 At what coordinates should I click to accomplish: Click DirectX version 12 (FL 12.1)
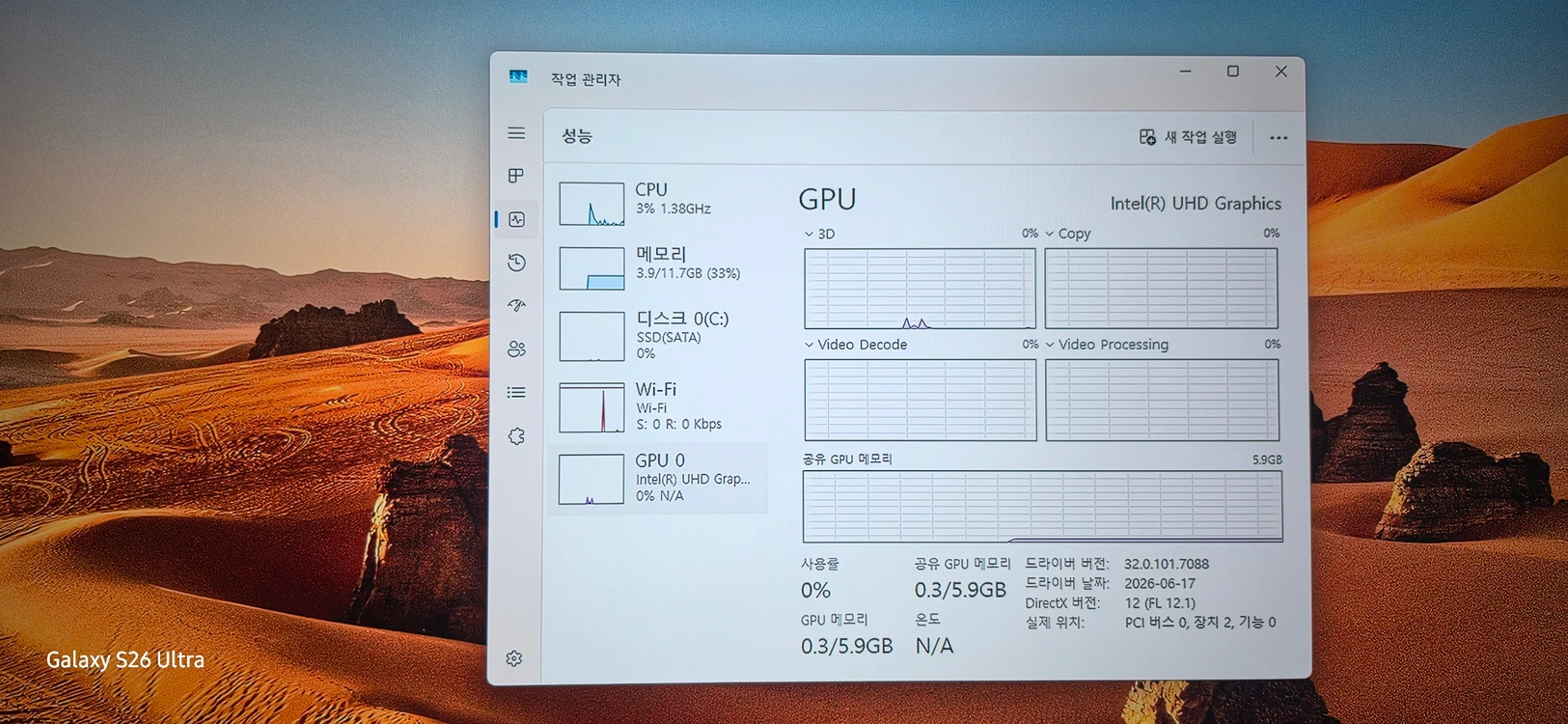pyautogui.click(x=1160, y=602)
